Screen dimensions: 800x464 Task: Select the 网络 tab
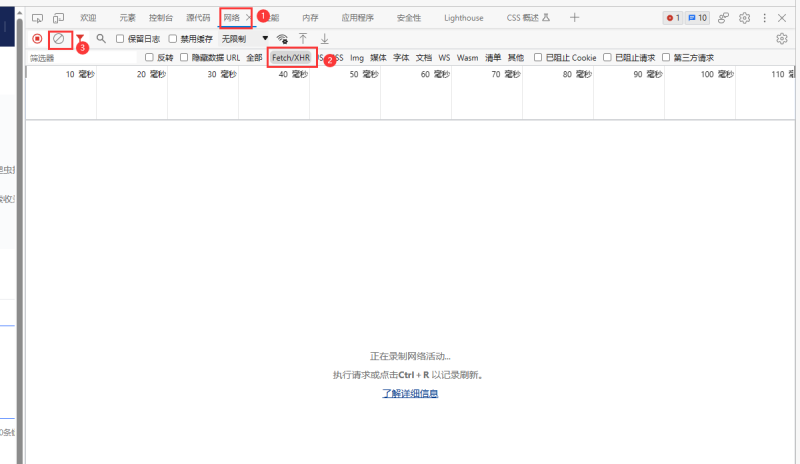[232, 18]
